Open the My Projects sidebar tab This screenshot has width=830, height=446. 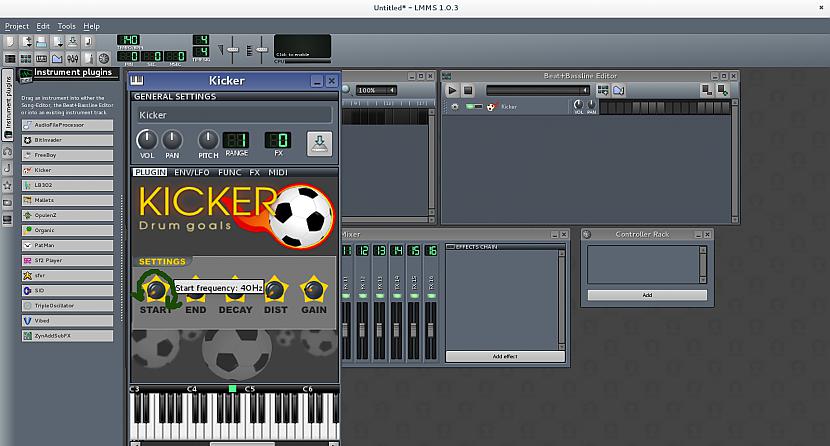click(x=7, y=152)
